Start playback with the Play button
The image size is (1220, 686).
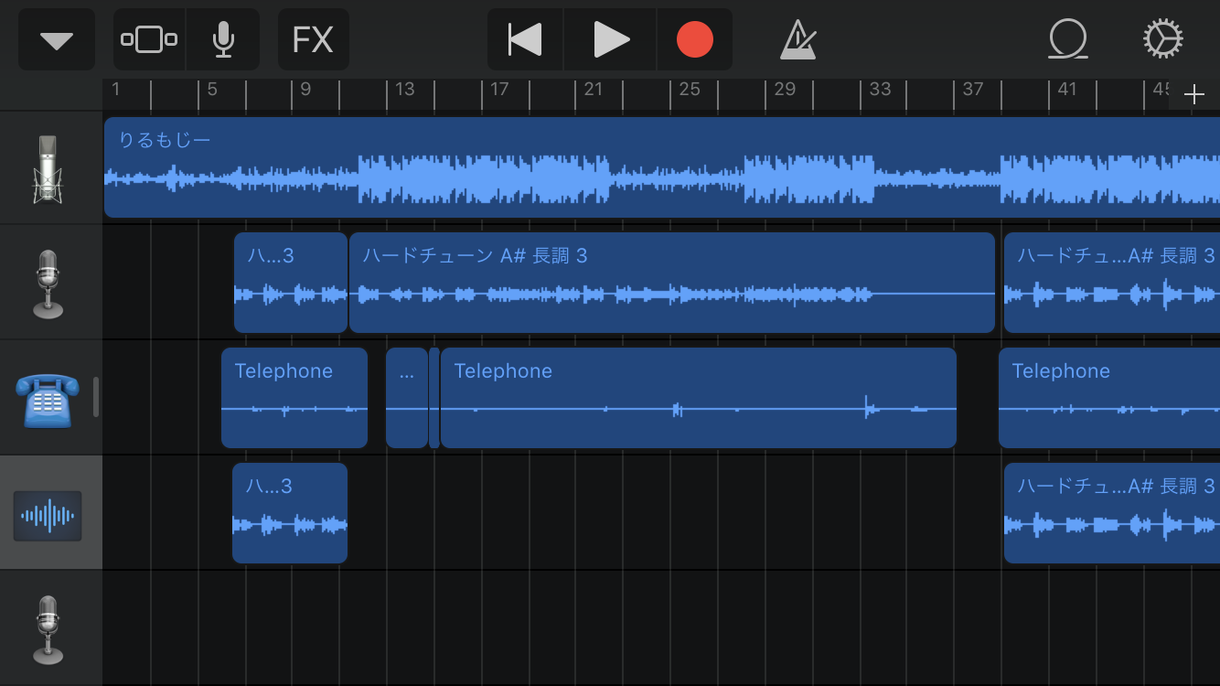tap(610, 40)
